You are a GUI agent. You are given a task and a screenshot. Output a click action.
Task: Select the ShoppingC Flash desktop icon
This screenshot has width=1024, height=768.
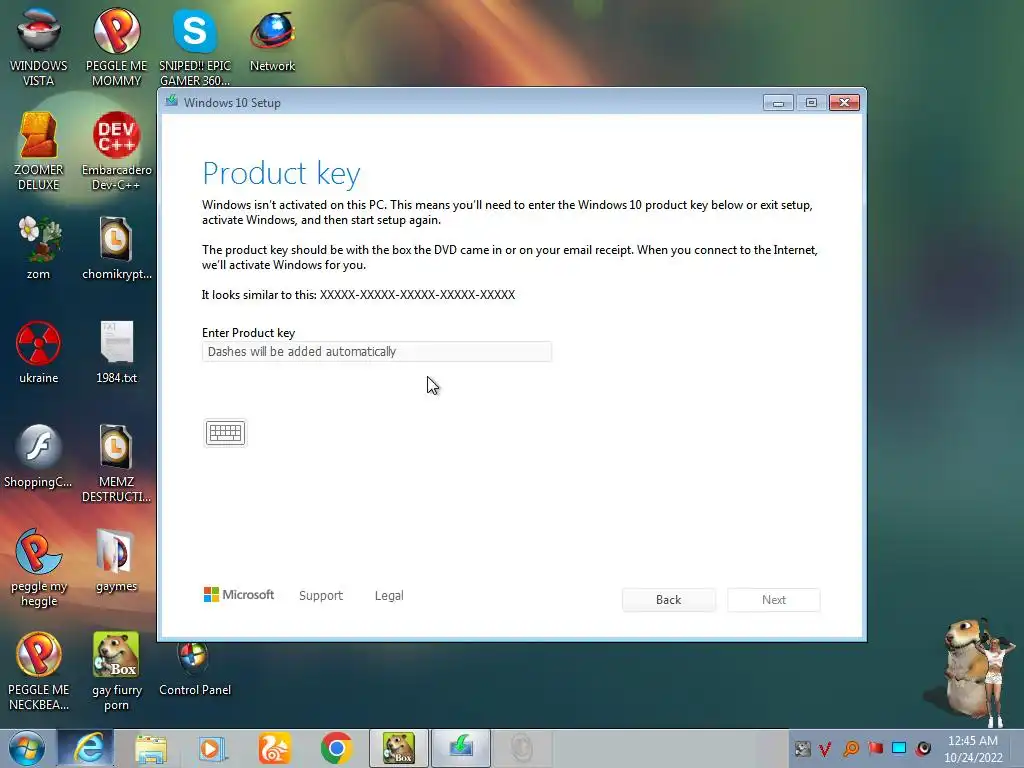tap(39, 455)
